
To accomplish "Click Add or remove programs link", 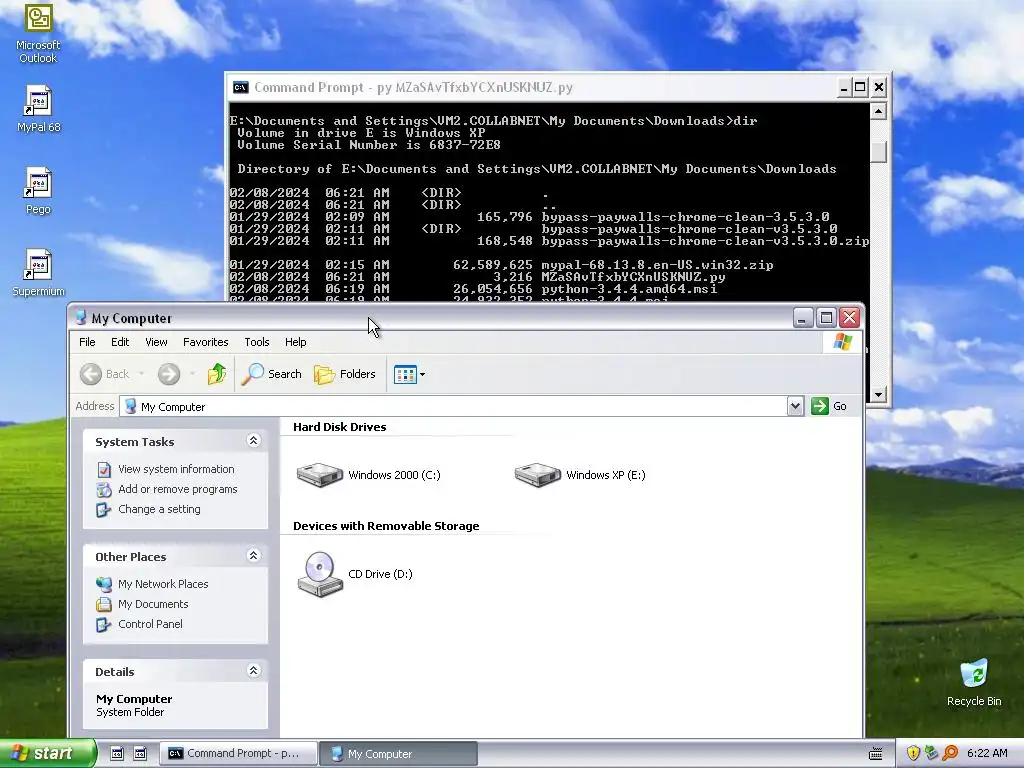I will (x=177, y=489).
